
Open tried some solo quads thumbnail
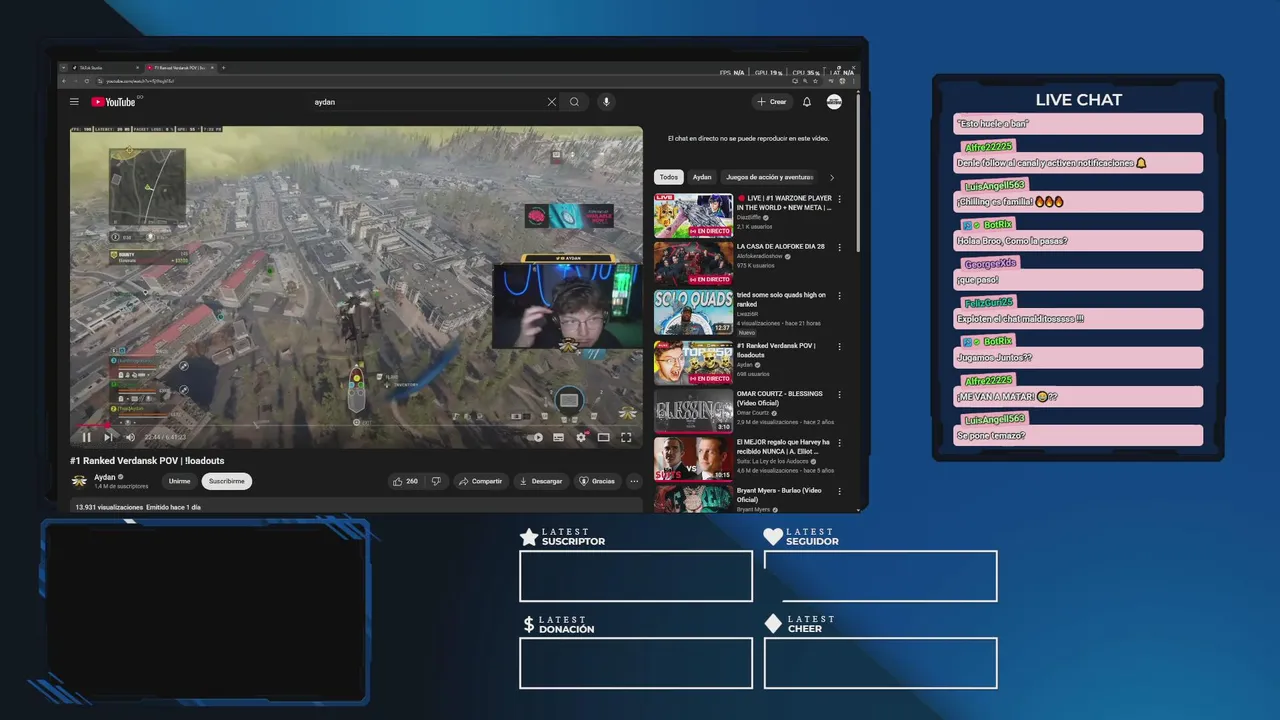click(x=693, y=313)
